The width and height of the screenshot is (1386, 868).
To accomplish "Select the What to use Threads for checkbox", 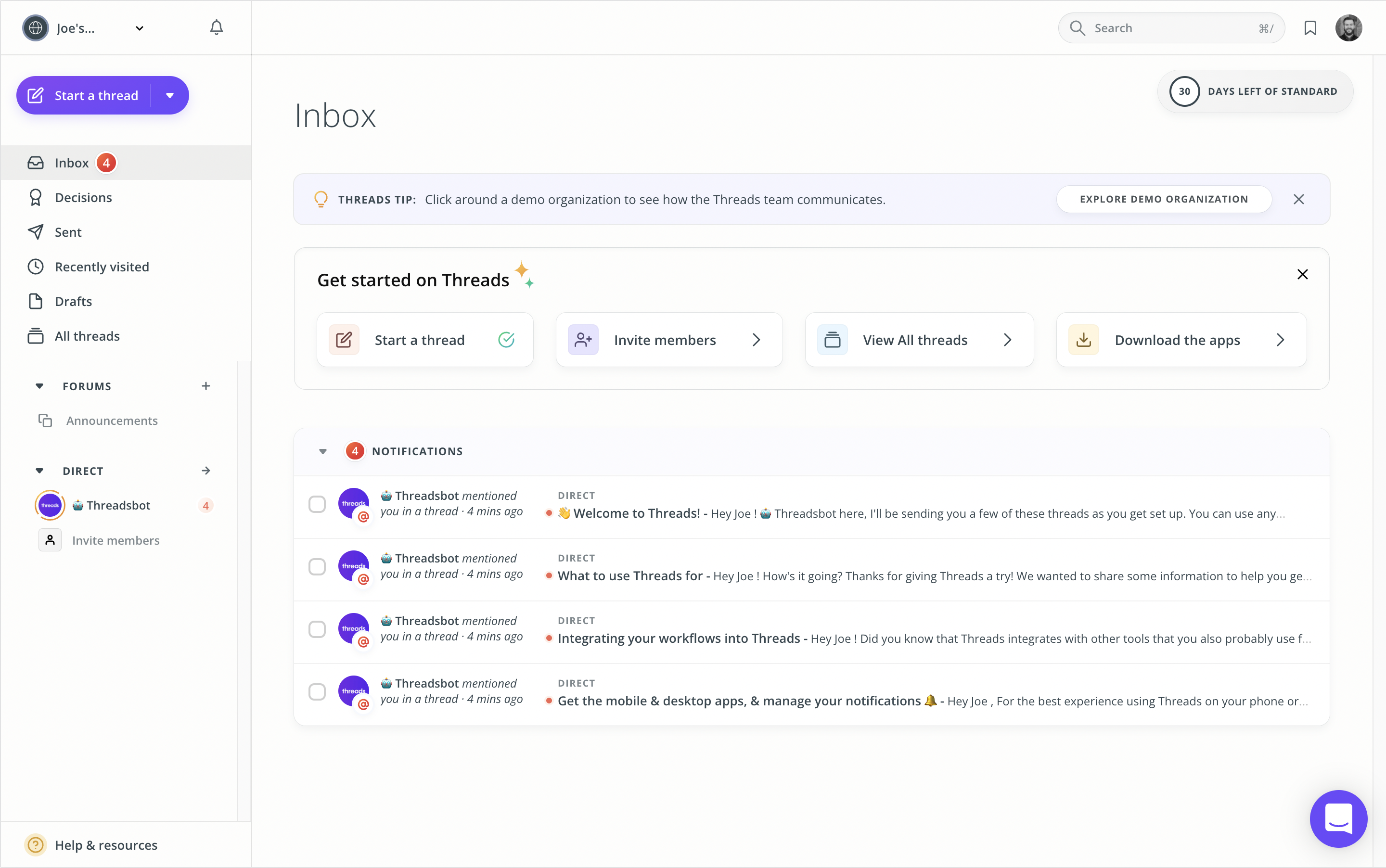I will pyautogui.click(x=317, y=567).
